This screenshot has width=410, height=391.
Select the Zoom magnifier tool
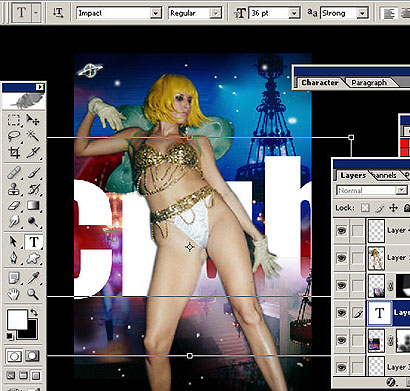click(33, 294)
